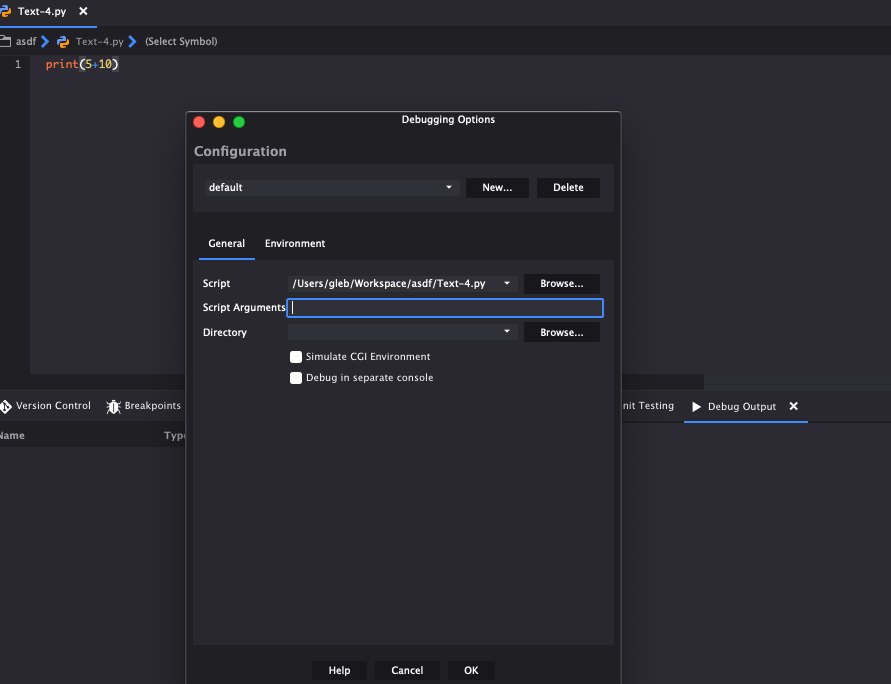Expand the Script path dropdown
Image resolution: width=891 pixels, height=684 pixels.
[507, 284]
